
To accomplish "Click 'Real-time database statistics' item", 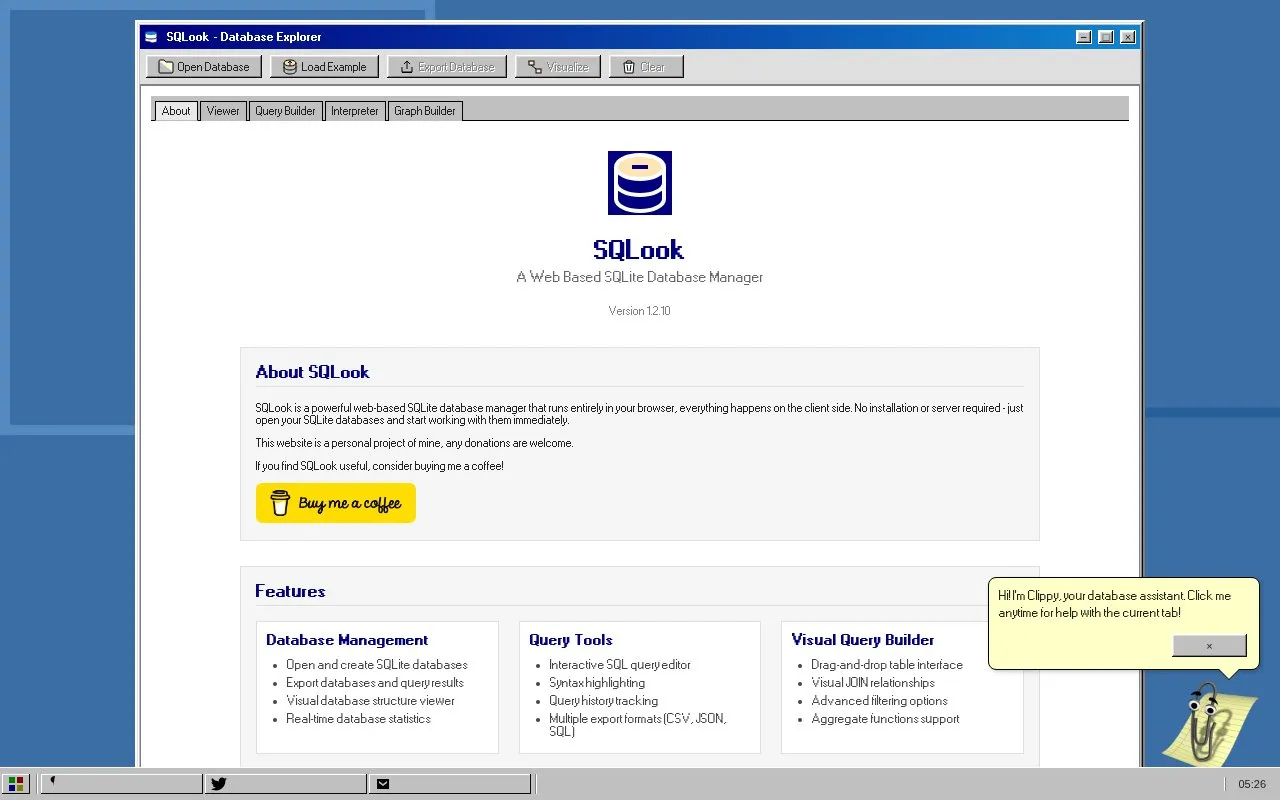I will (x=358, y=719).
